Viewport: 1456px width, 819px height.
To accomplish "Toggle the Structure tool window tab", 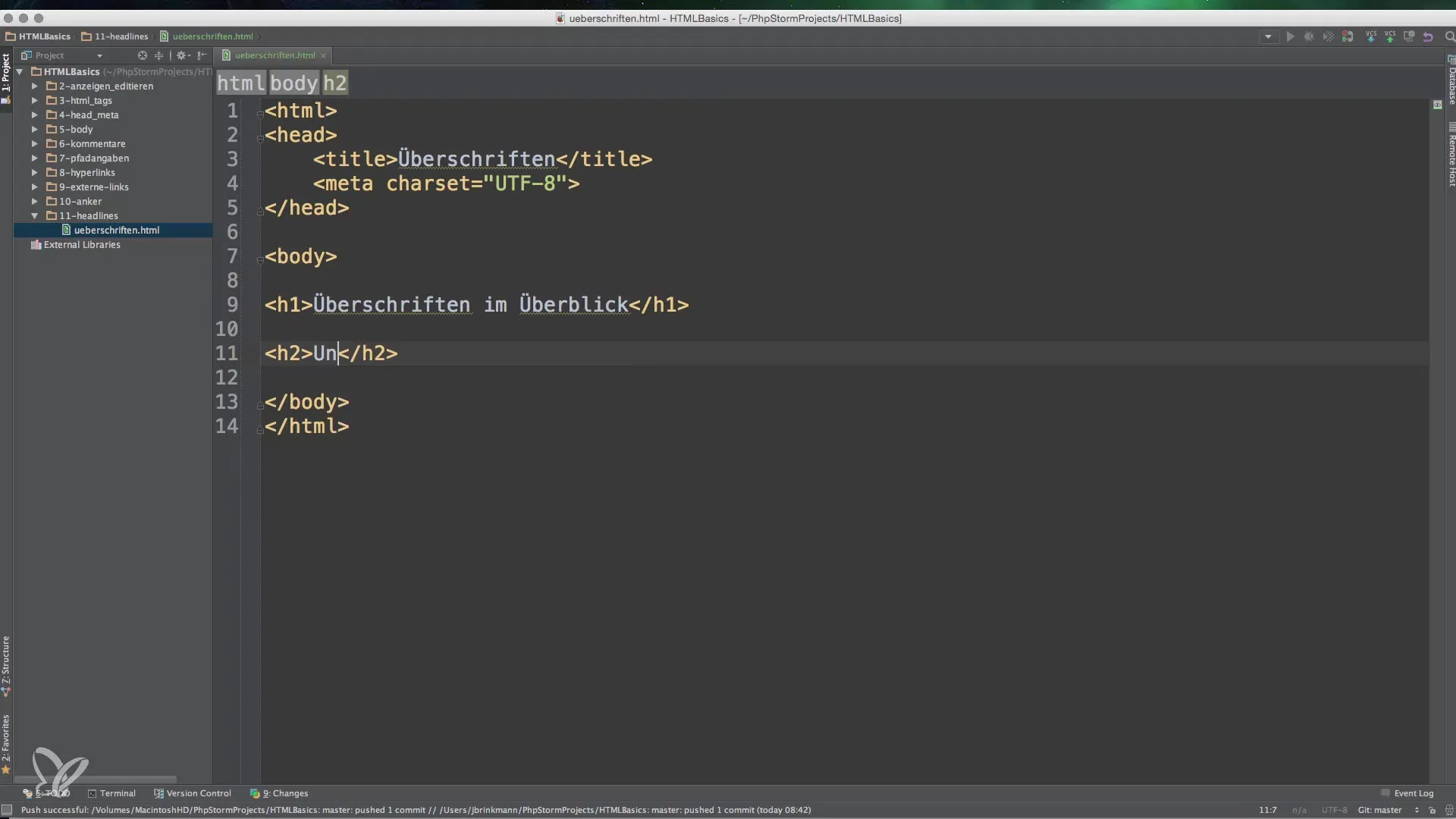I will coord(6,666).
